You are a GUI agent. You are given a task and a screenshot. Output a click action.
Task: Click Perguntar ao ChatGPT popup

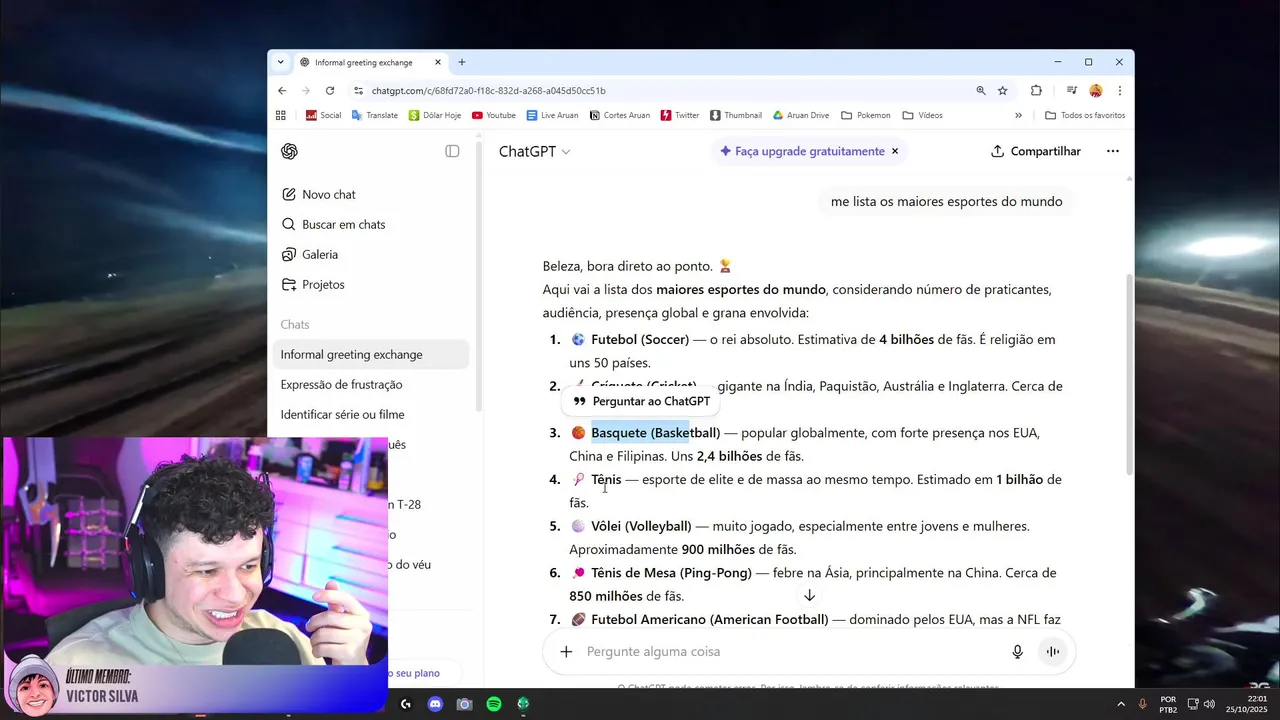click(642, 401)
